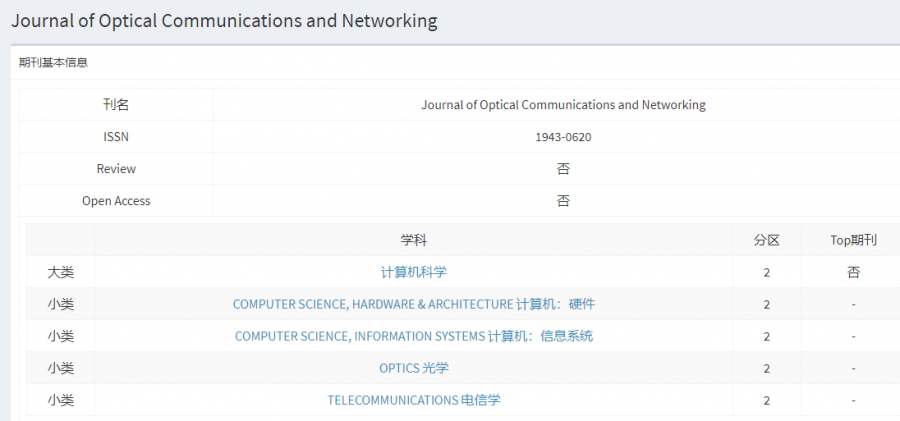The image size is (900, 421).
Task: Select the 否 value in Review row
Action: tap(563, 169)
